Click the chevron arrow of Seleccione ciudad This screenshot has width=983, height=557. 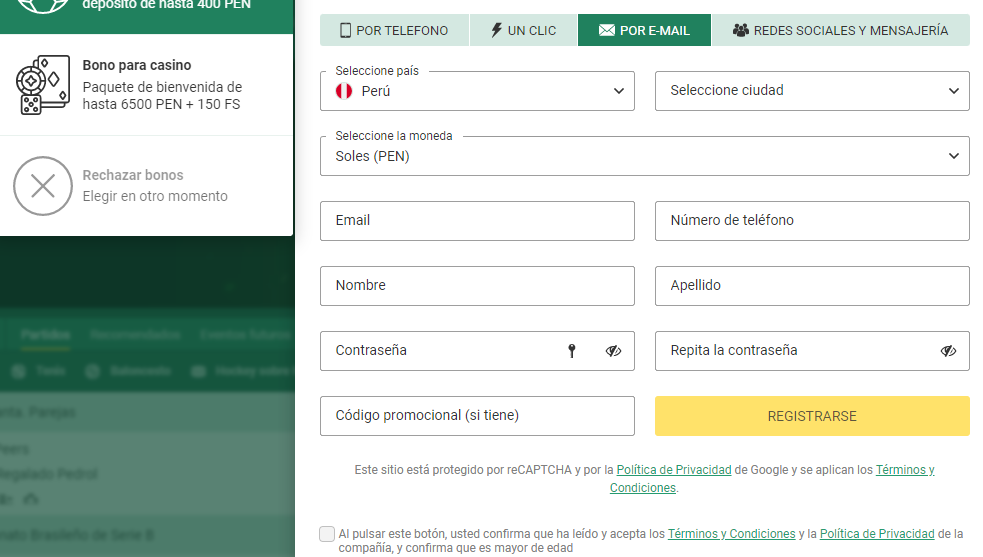[x=954, y=91]
